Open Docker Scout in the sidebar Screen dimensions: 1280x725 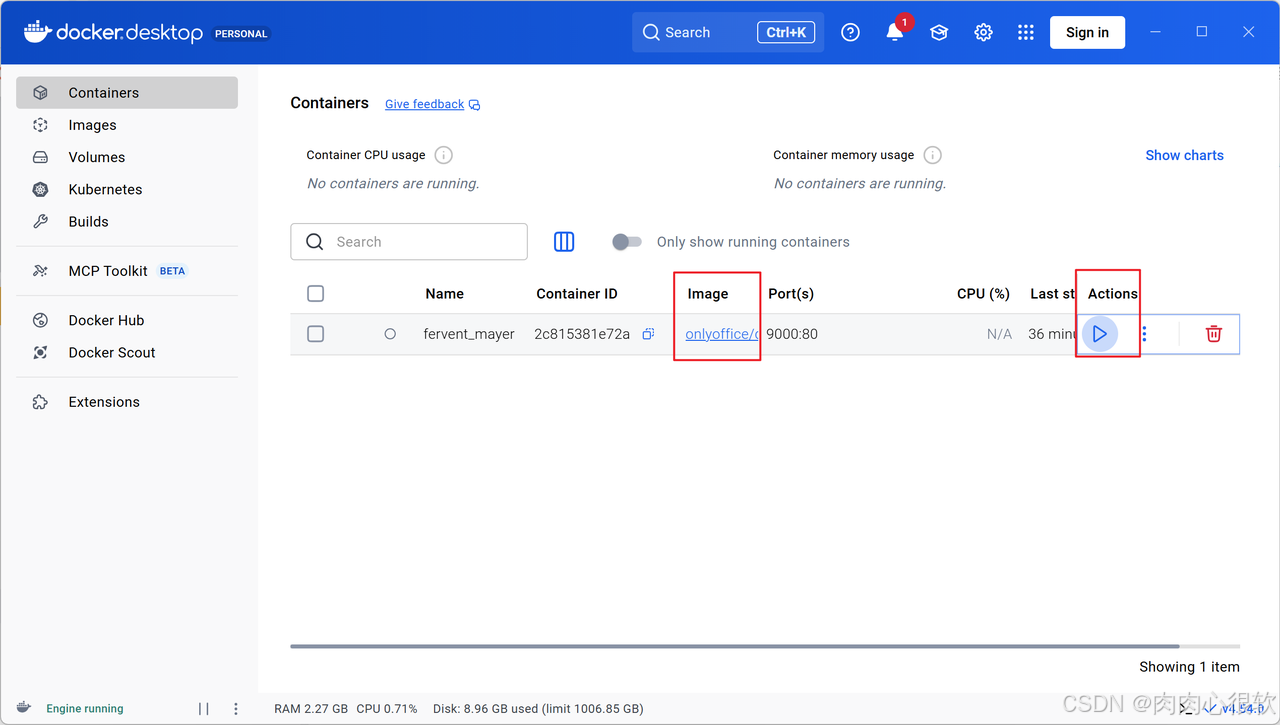[127, 352]
